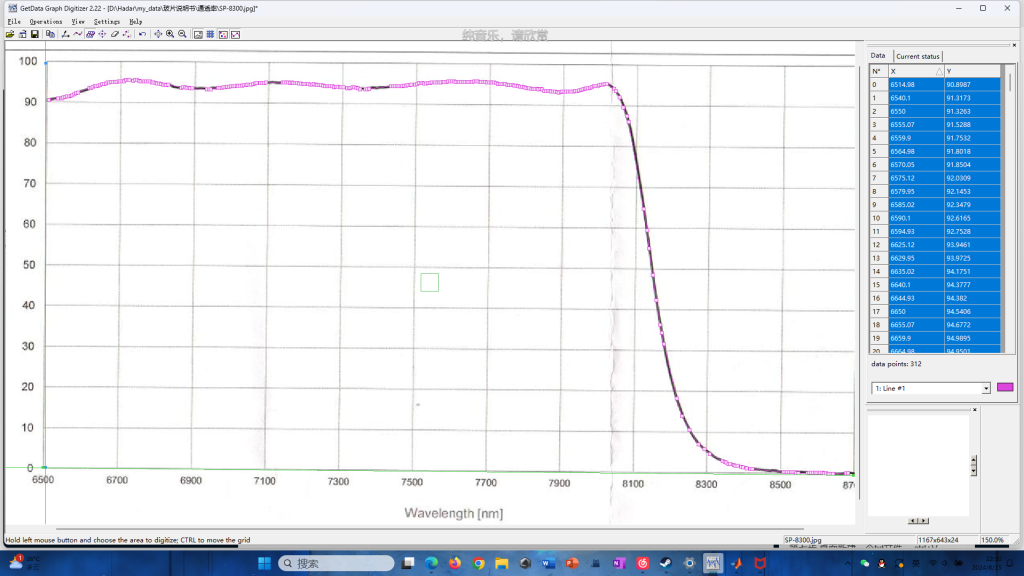Activate the Digitize area tool
The width and height of the screenshot is (1024, 576).
pos(90,34)
